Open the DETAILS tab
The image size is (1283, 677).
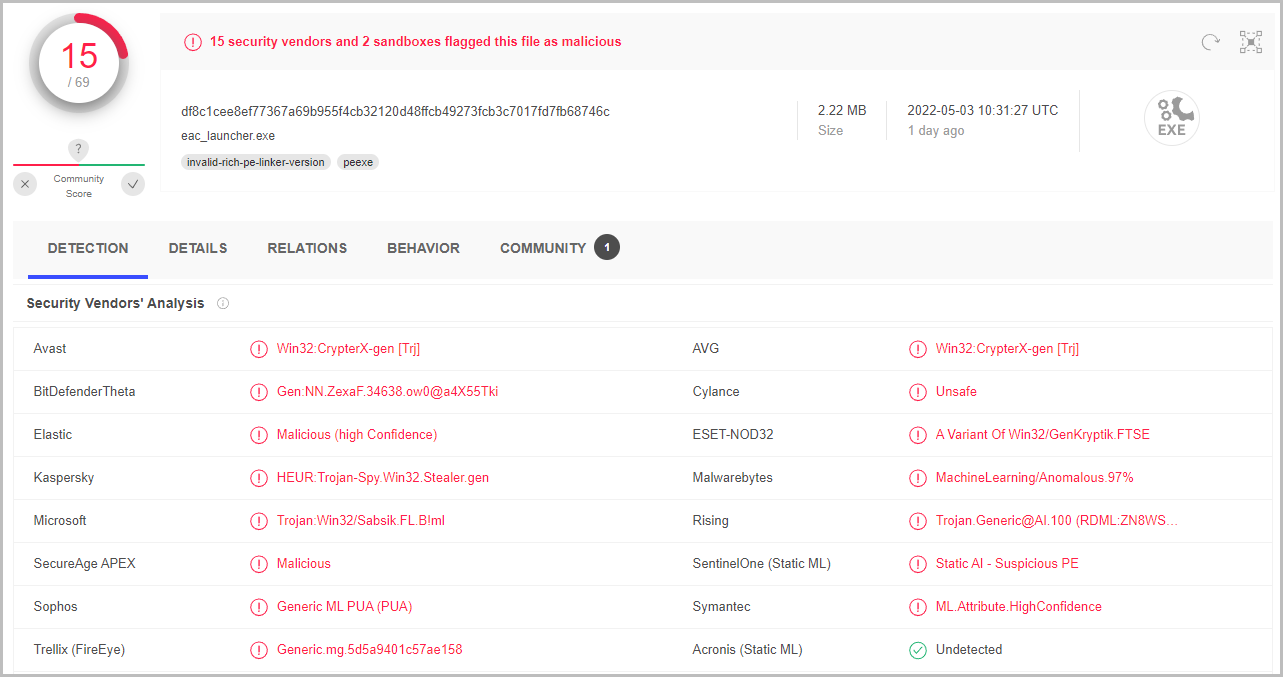click(x=198, y=248)
